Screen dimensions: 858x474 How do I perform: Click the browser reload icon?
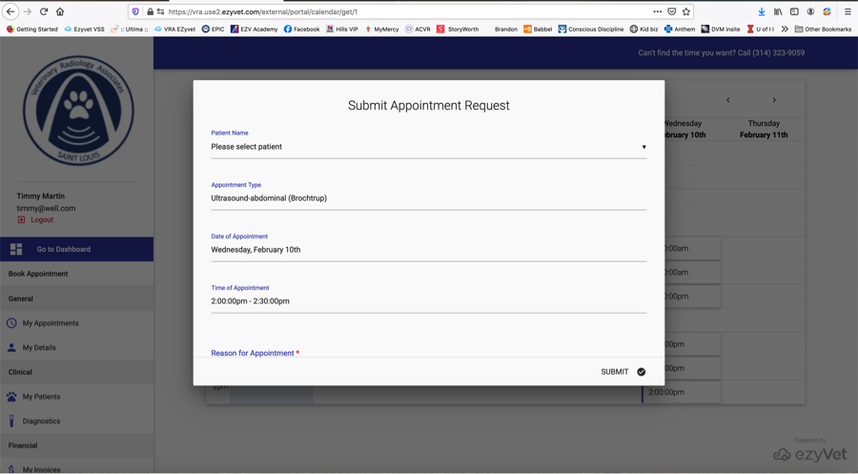(43, 12)
